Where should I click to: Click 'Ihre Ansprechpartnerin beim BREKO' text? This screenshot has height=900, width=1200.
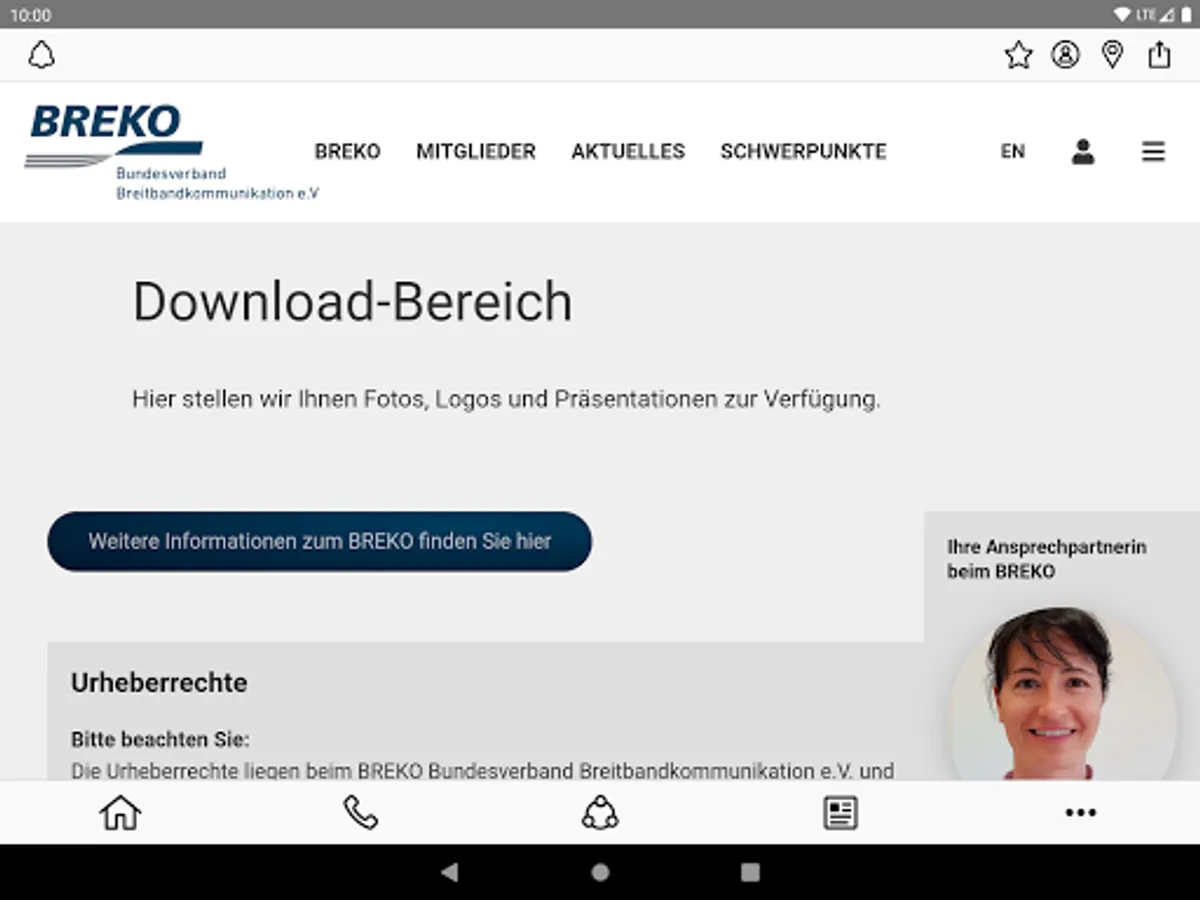(1047, 560)
